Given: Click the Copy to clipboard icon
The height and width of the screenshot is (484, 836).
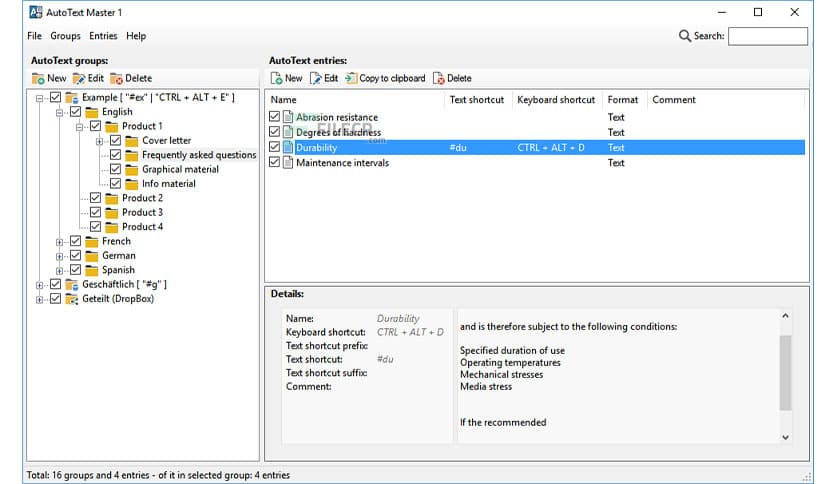Looking at the screenshot, I should [351, 78].
